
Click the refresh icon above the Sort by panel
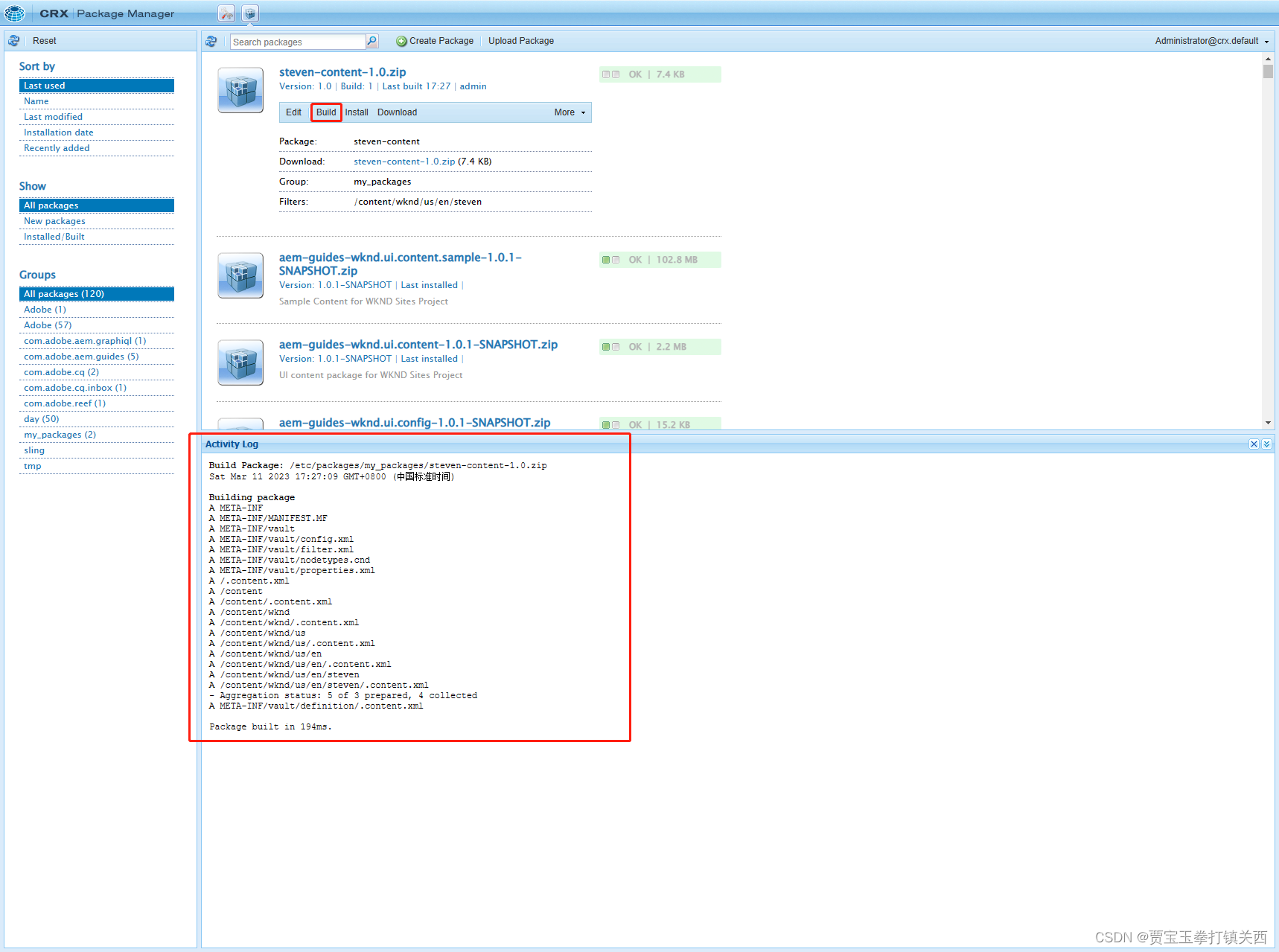(x=13, y=40)
